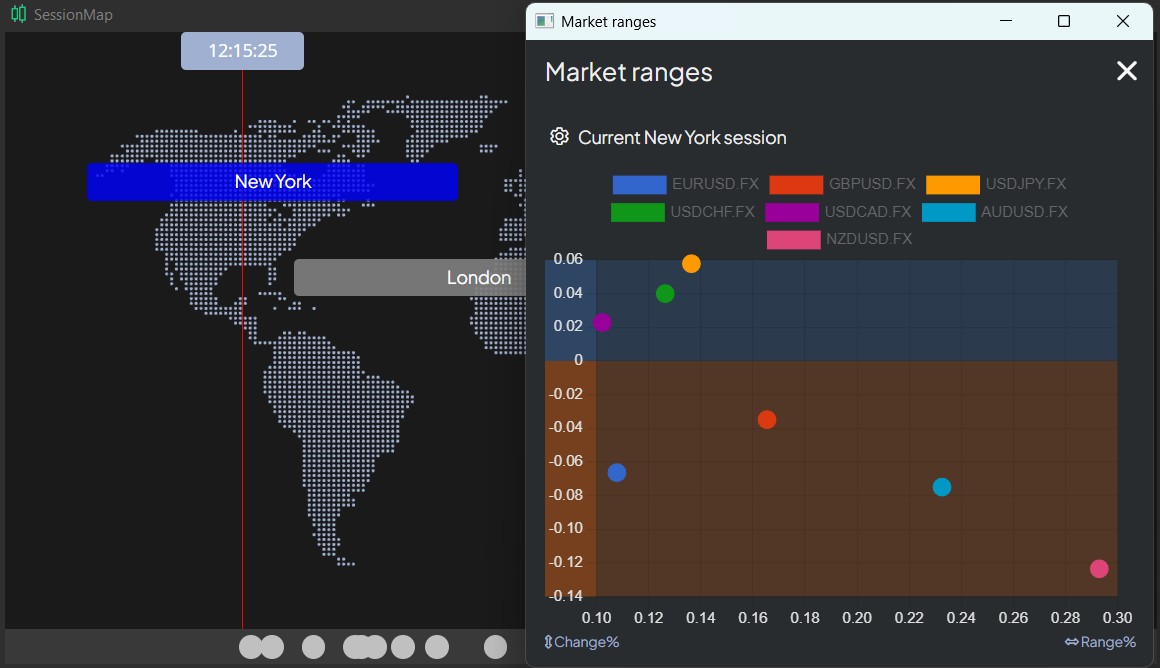Screen dimensions: 1160x668
Task: Select the pink NZDUSD data point
Action: pos(1099,569)
